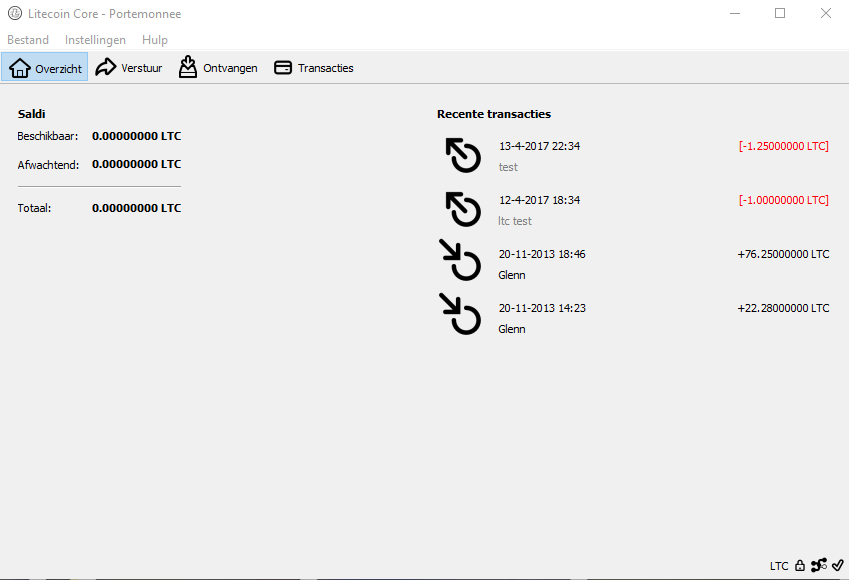Click the amount +22.28000000 LTC

783,308
